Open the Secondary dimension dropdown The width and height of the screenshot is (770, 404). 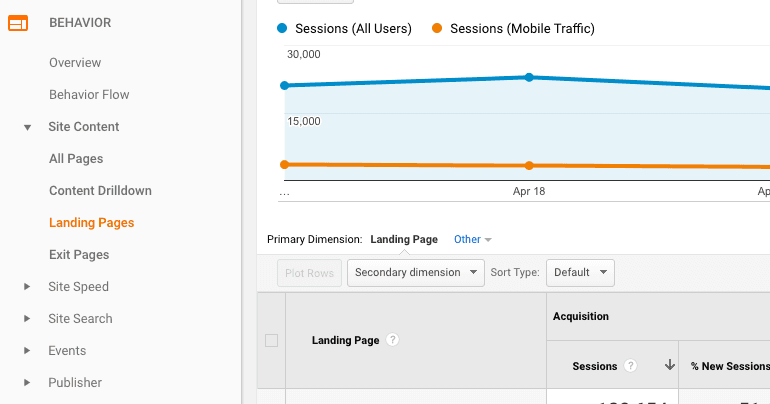[x=415, y=272]
